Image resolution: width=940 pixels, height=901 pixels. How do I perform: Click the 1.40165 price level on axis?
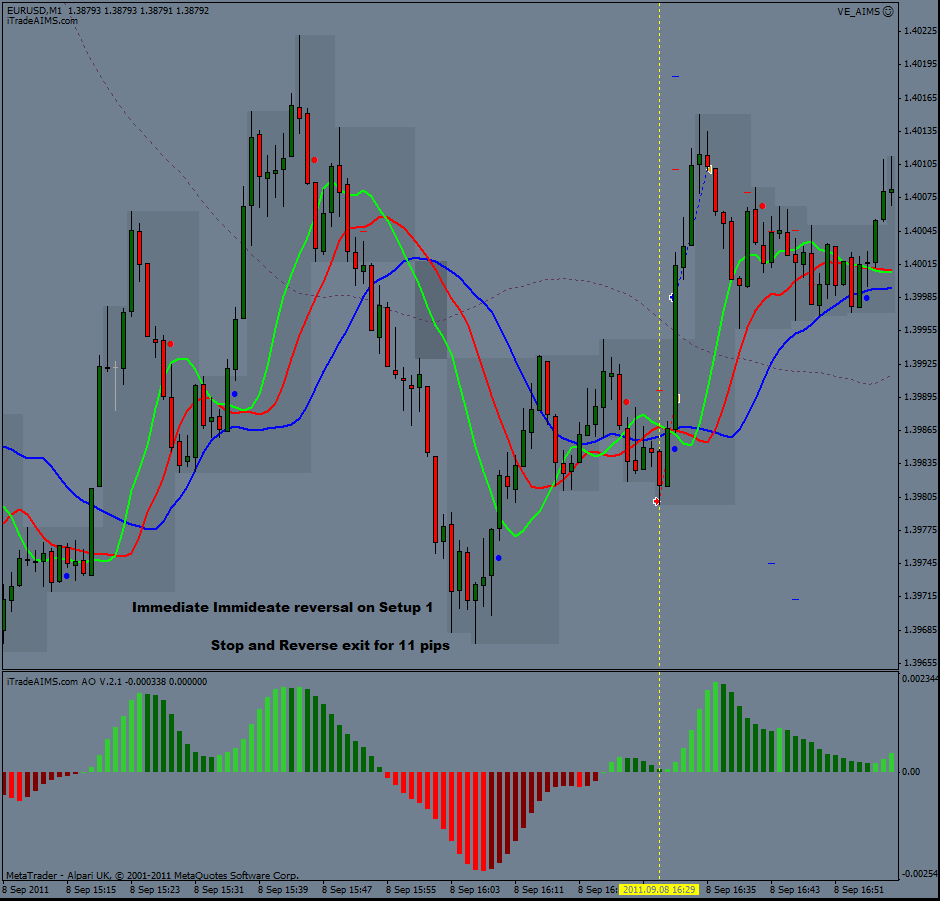click(x=920, y=97)
